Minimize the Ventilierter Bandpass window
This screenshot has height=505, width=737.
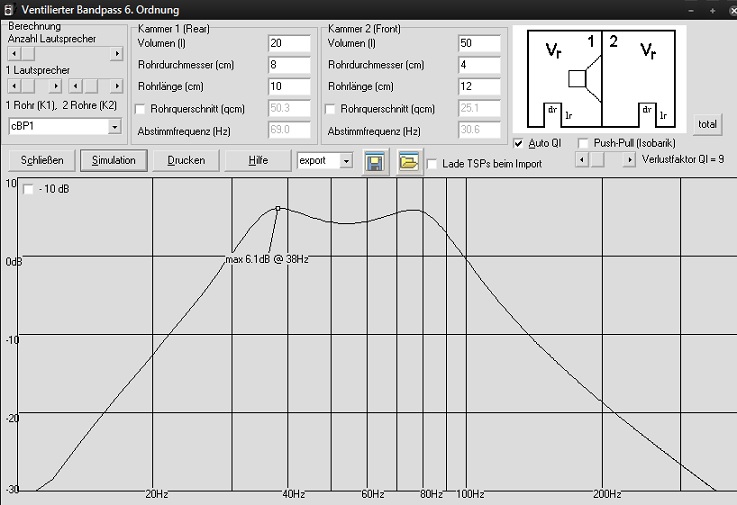pos(691,10)
